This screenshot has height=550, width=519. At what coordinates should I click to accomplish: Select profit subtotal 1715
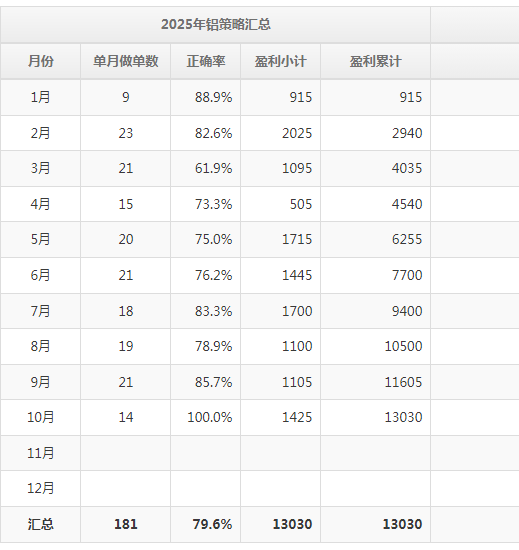297,239
